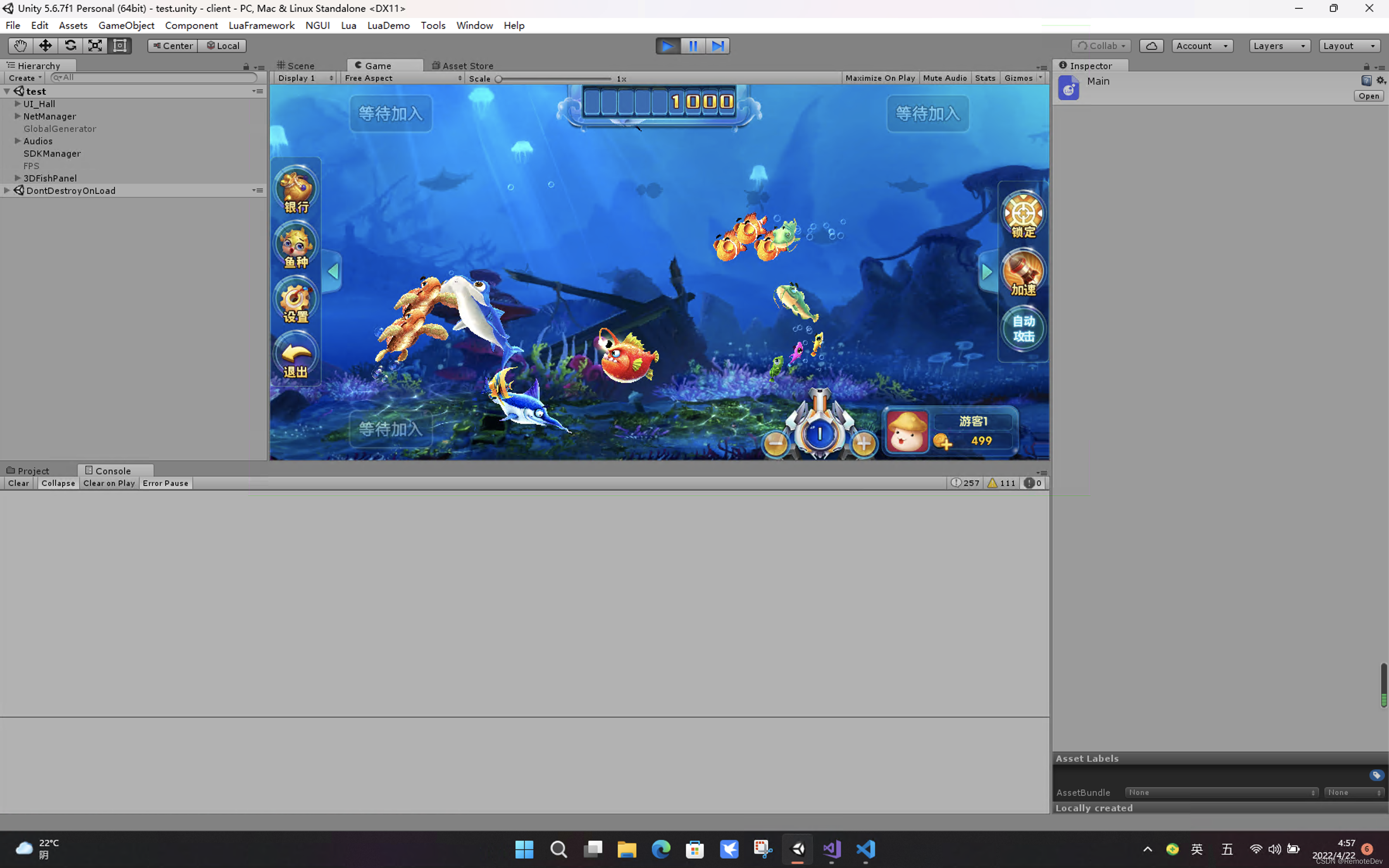Toggle Local handle rotation button

222,46
